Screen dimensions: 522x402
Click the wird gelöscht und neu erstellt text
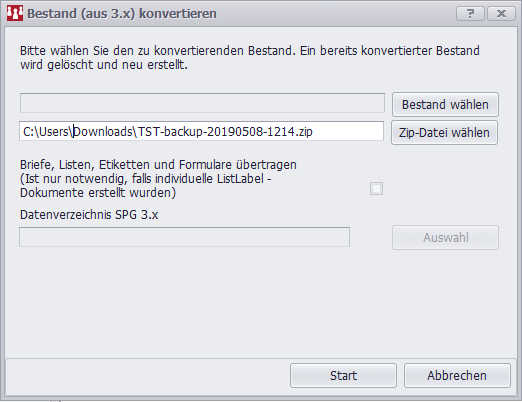click(x=104, y=65)
